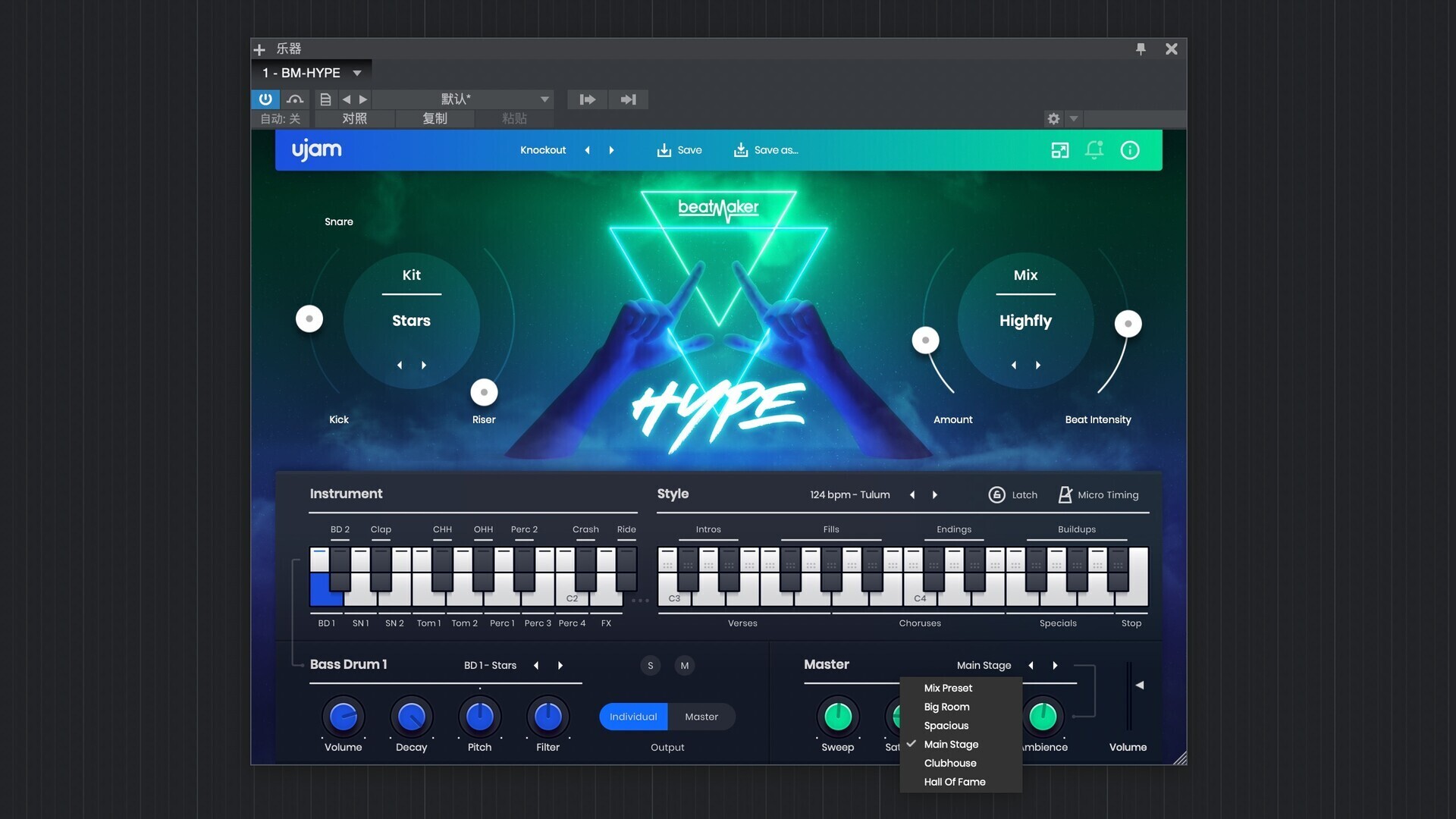1456x819 pixels.
Task: Pin the instrument window
Action: (1141, 49)
